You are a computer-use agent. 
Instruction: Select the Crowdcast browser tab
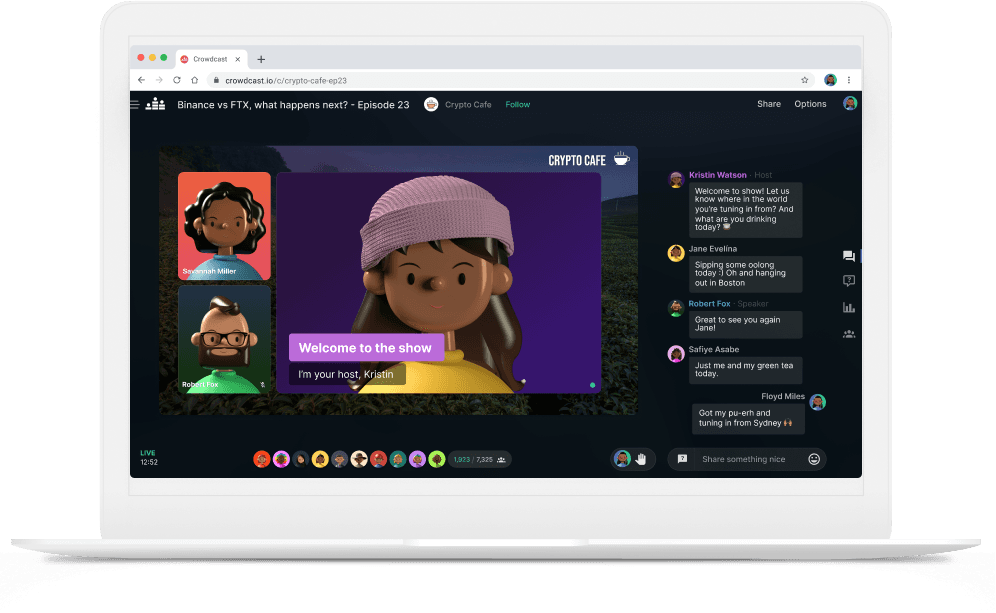pyautogui.click(x=210, y=59)
